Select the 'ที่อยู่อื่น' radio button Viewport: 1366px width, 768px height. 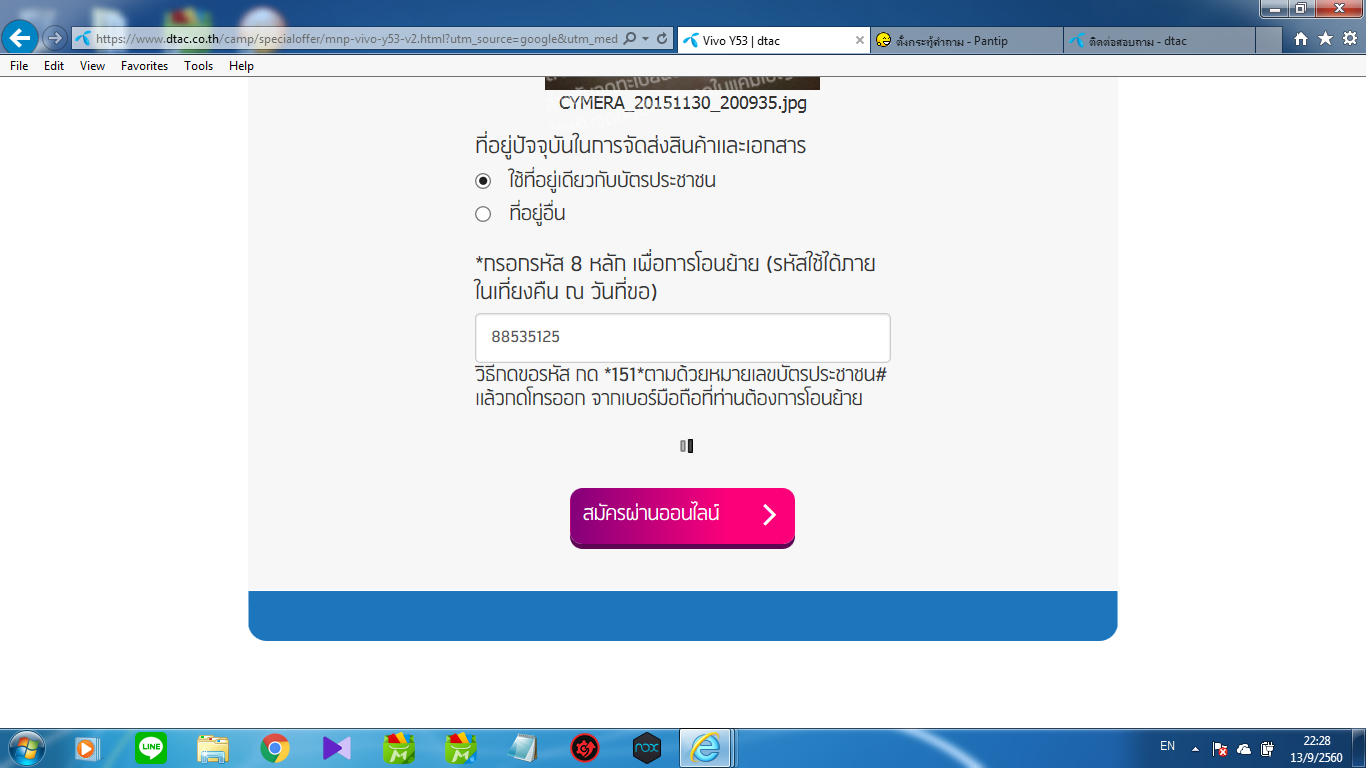click(x=483, y=214)
